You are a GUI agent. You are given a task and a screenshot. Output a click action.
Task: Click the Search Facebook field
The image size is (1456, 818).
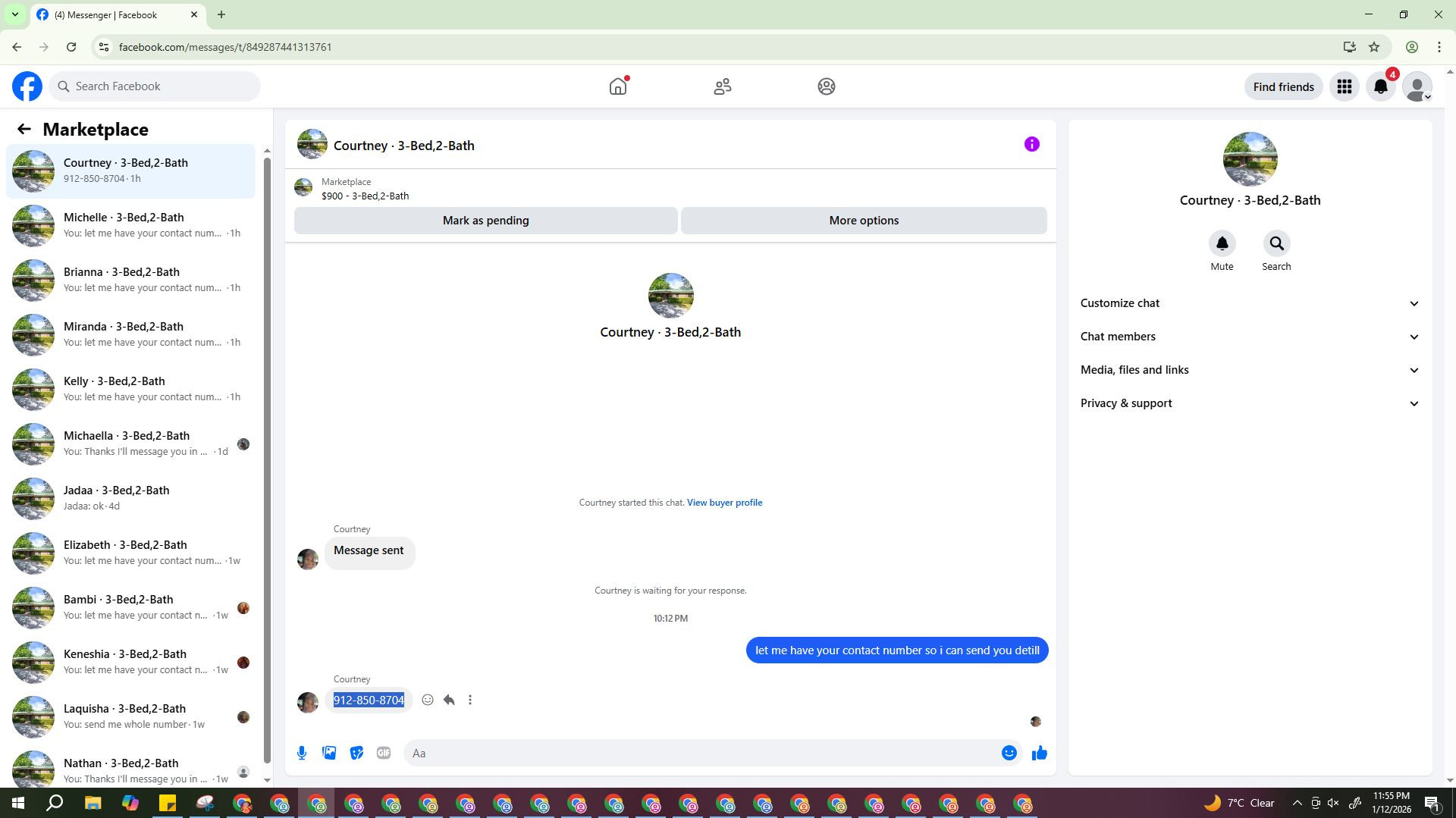pyautogui.click(x=155, y=86)
